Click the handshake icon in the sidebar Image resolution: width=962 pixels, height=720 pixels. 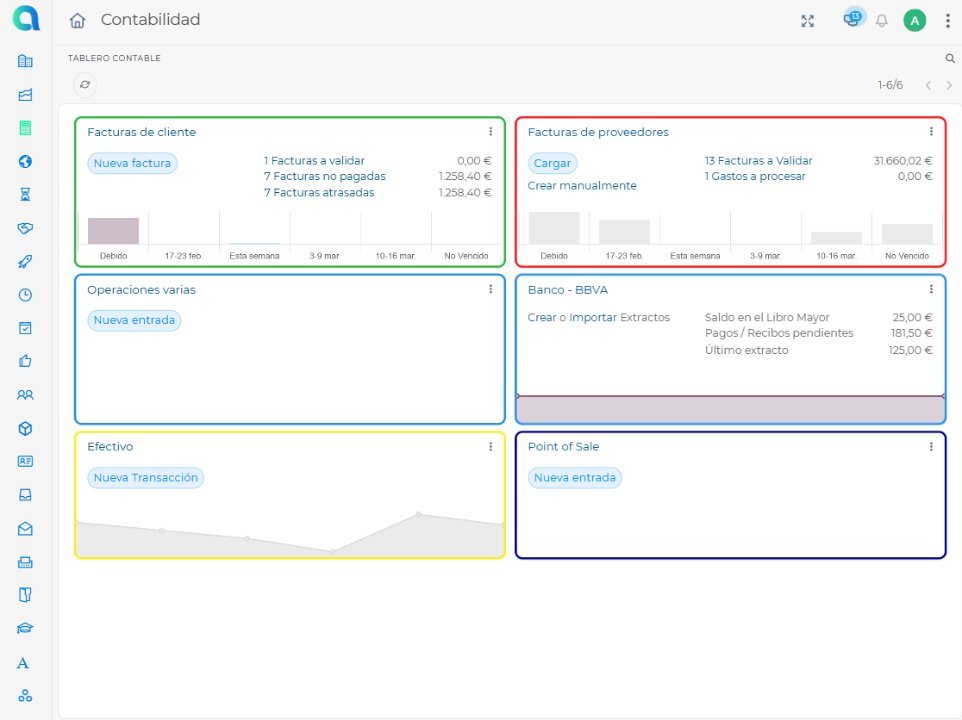tap(26, 228)
